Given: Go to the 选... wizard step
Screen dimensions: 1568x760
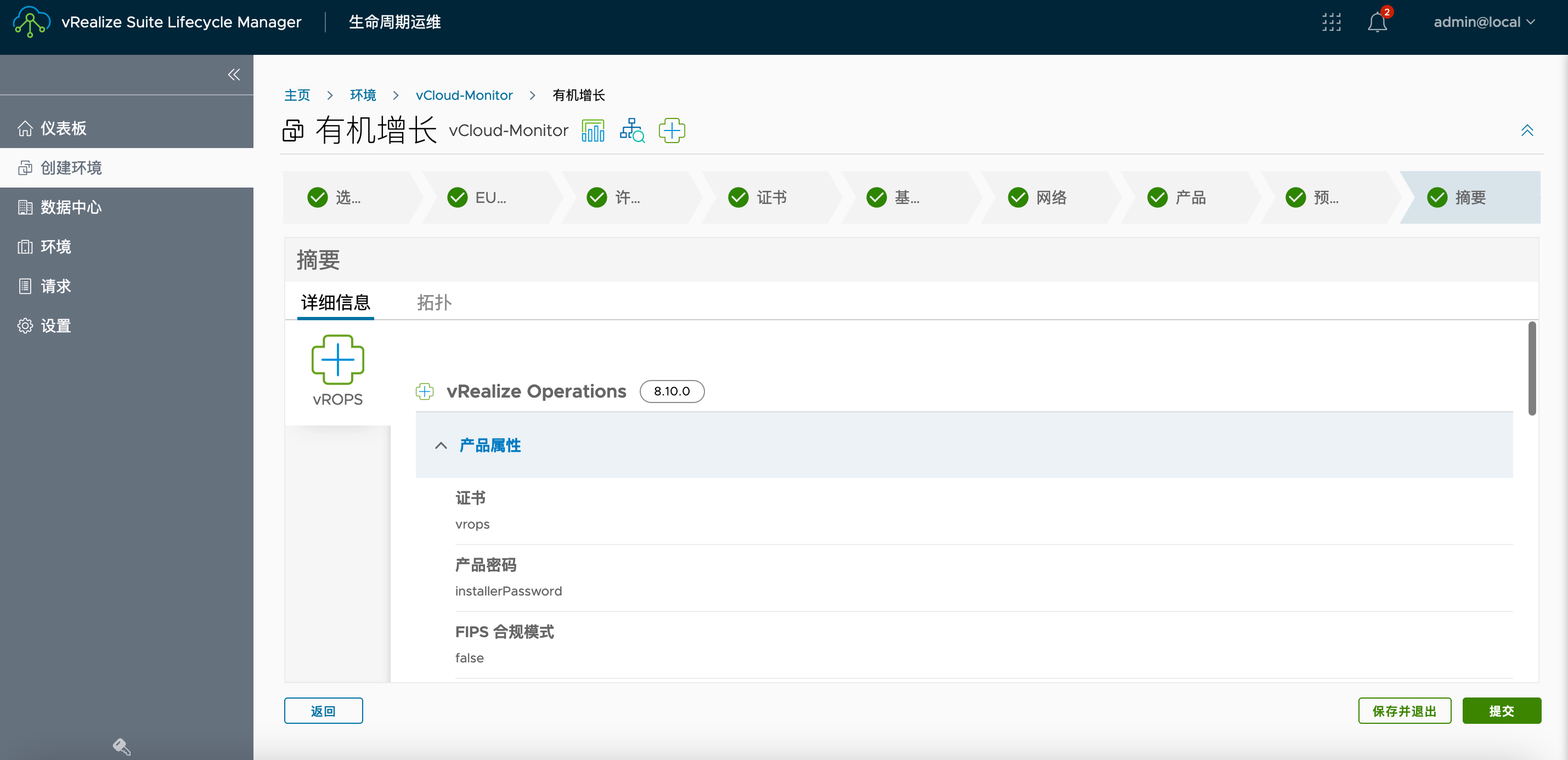Looking at the screenshot, I should tap(352, 197).
